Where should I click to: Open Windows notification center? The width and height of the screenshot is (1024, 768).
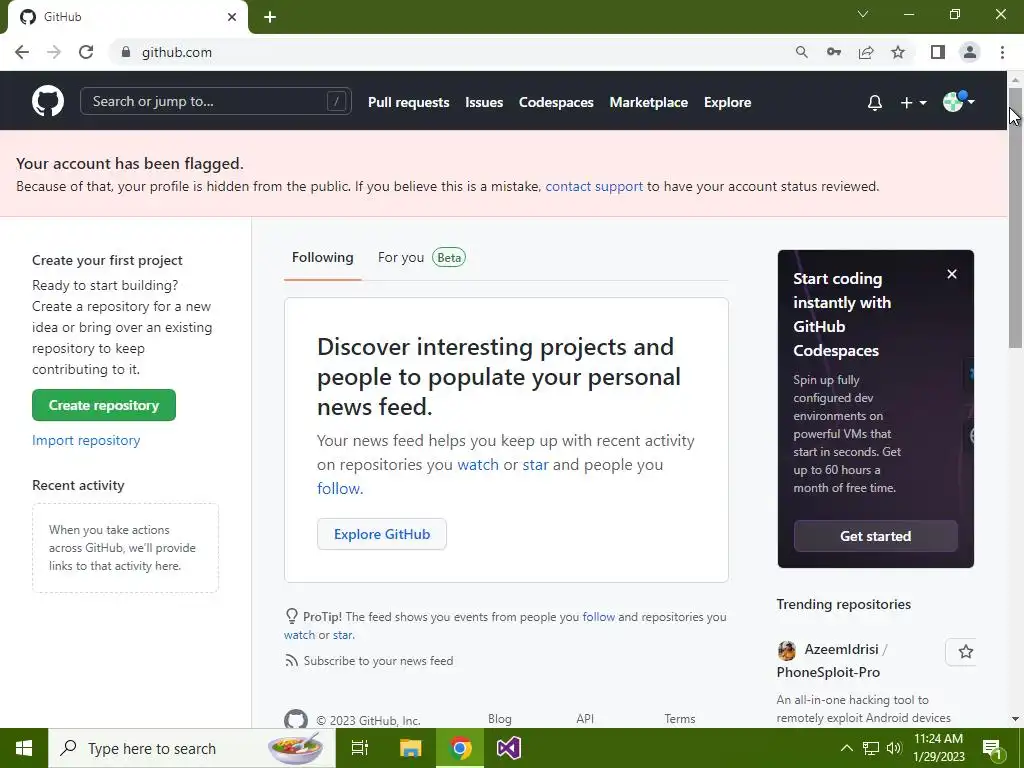(x=992, y=749)
